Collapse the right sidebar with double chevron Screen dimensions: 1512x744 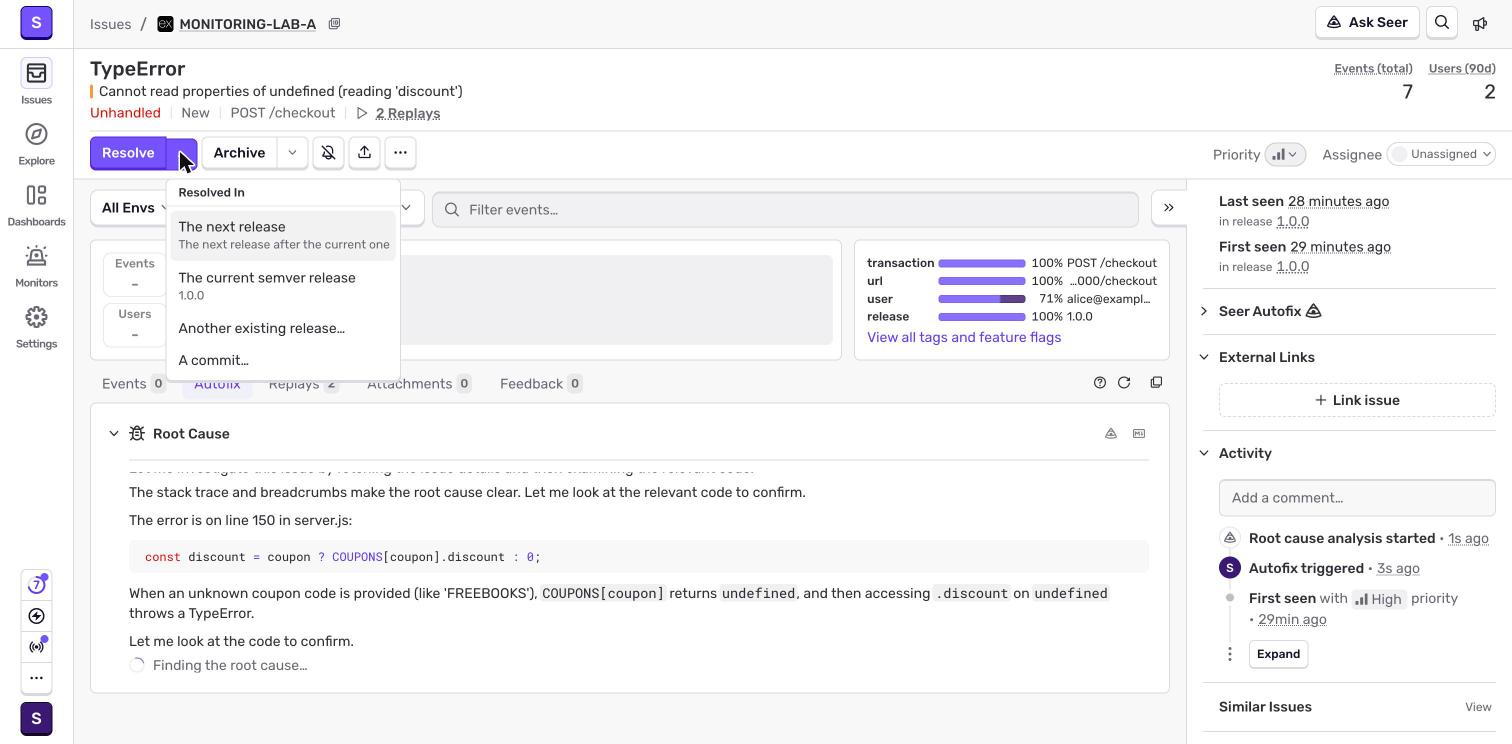[x=1168, y=208]
